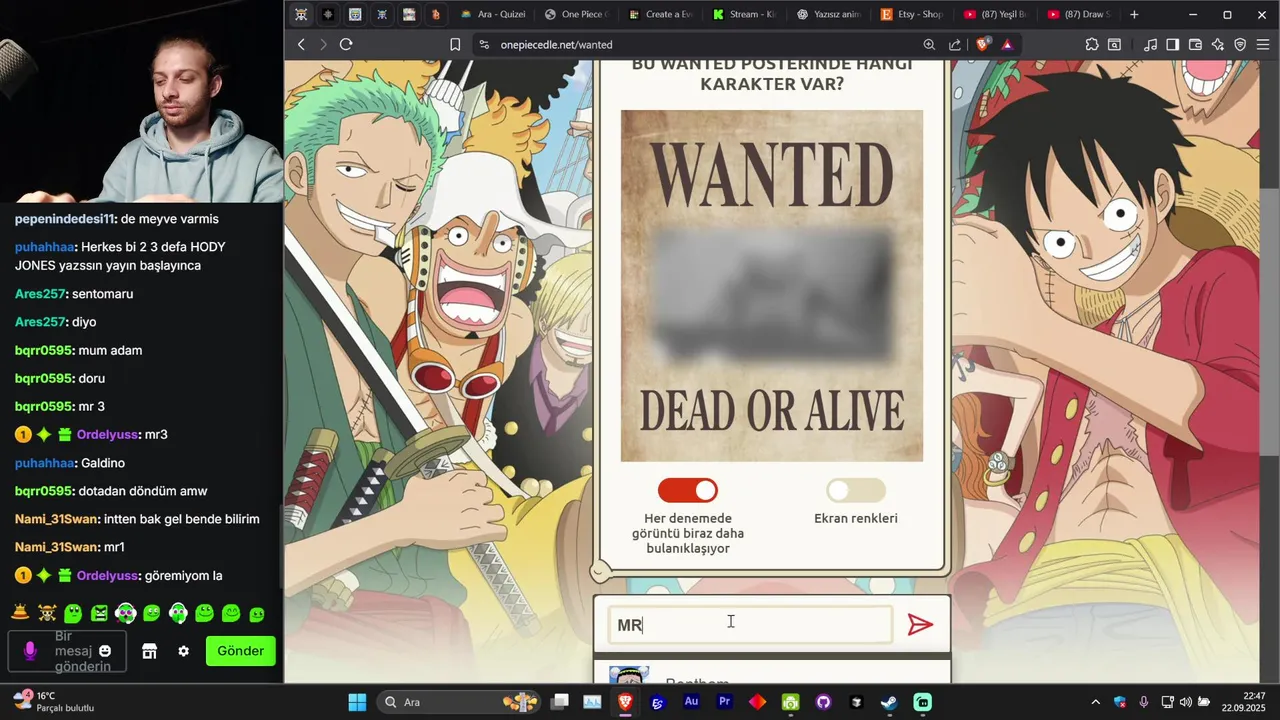
Task: Bookmark this page via the bookmark icon
Action: 455,44
